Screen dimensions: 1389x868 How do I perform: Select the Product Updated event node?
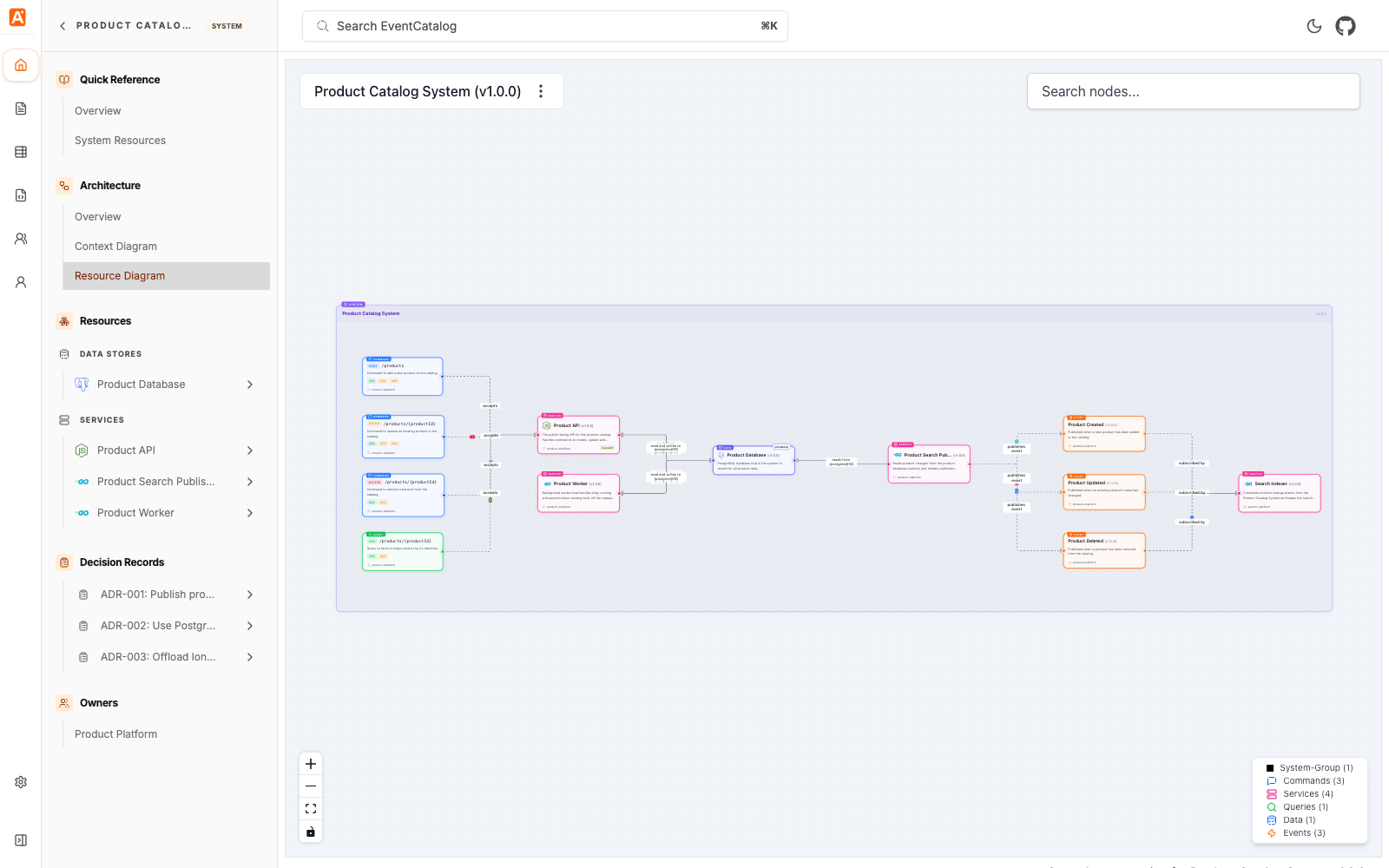(x=1104, y=492)
